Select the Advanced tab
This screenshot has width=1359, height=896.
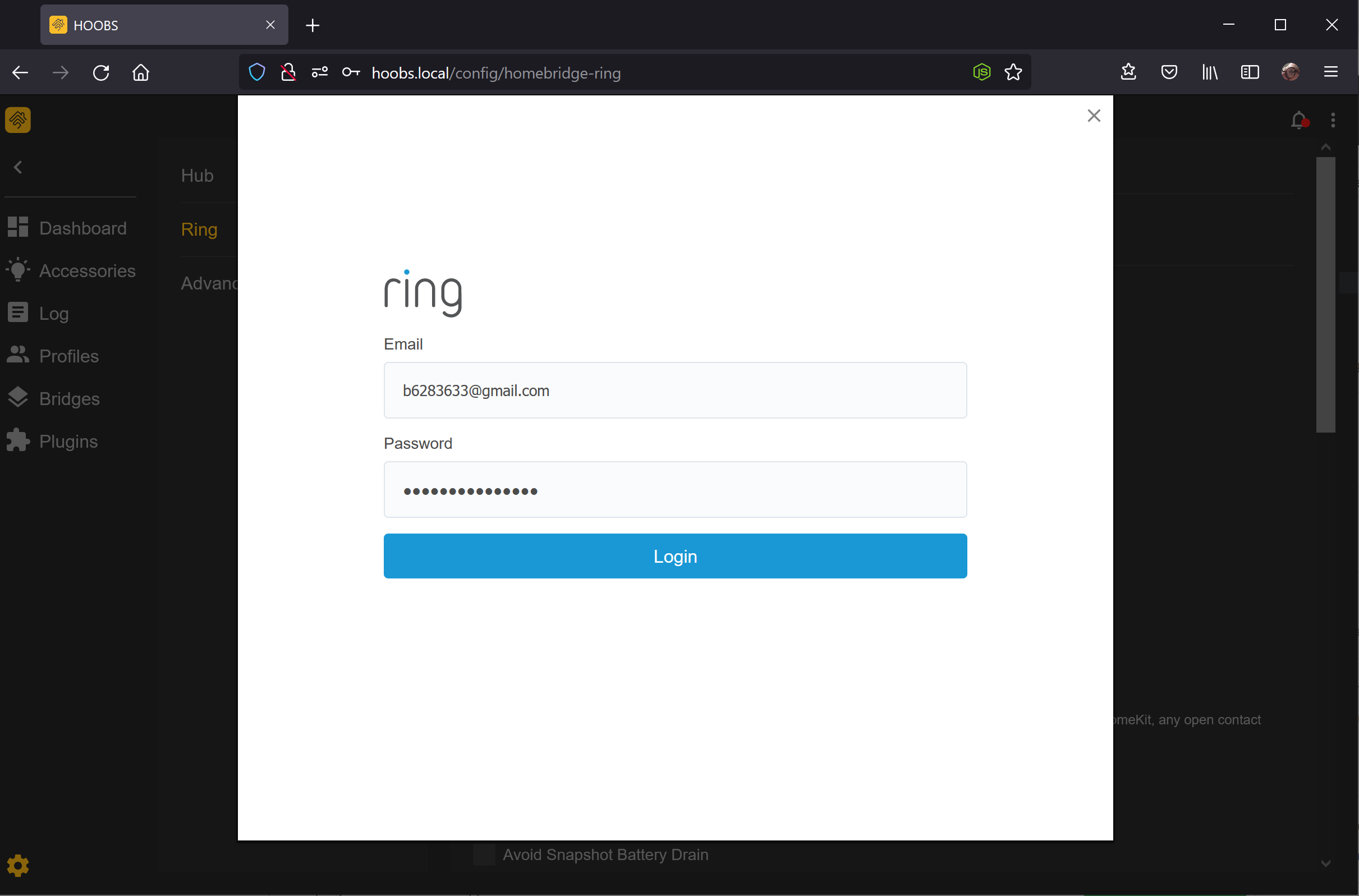pos(209,283)
